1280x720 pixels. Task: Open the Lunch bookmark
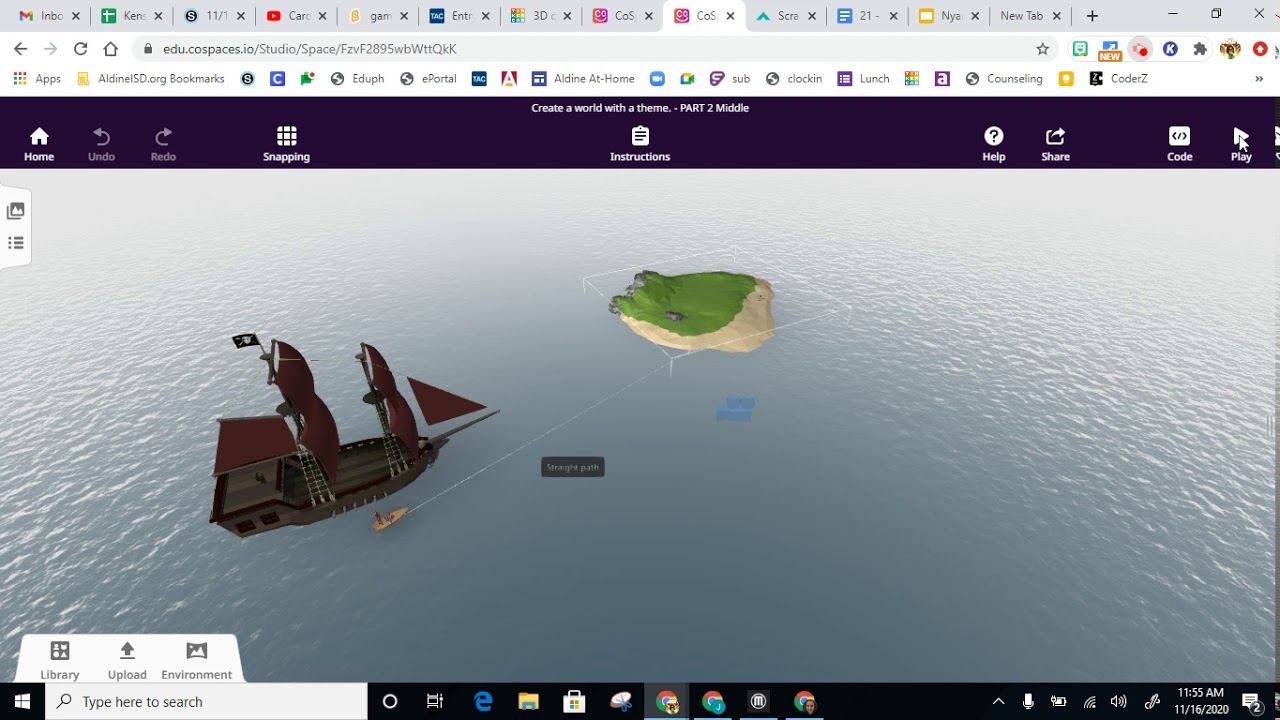click(x=864, y=79)
